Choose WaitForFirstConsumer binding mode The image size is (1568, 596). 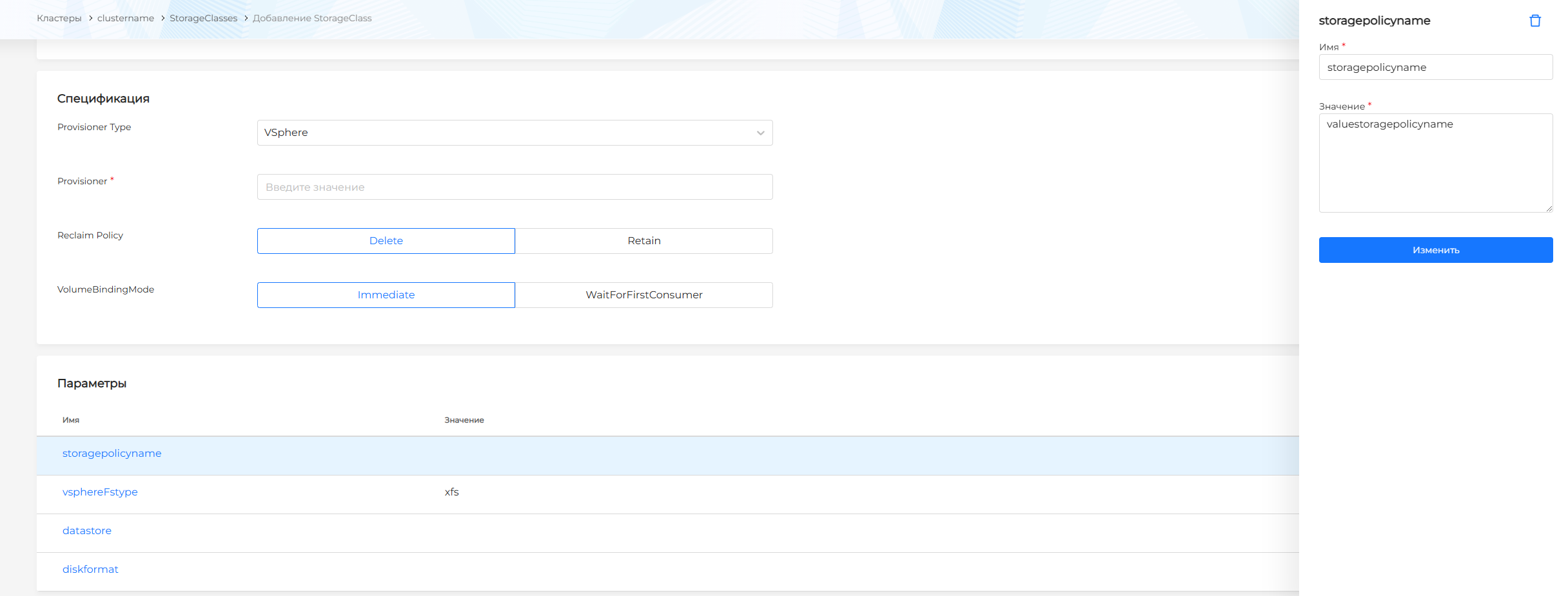(x=643, y=295)
